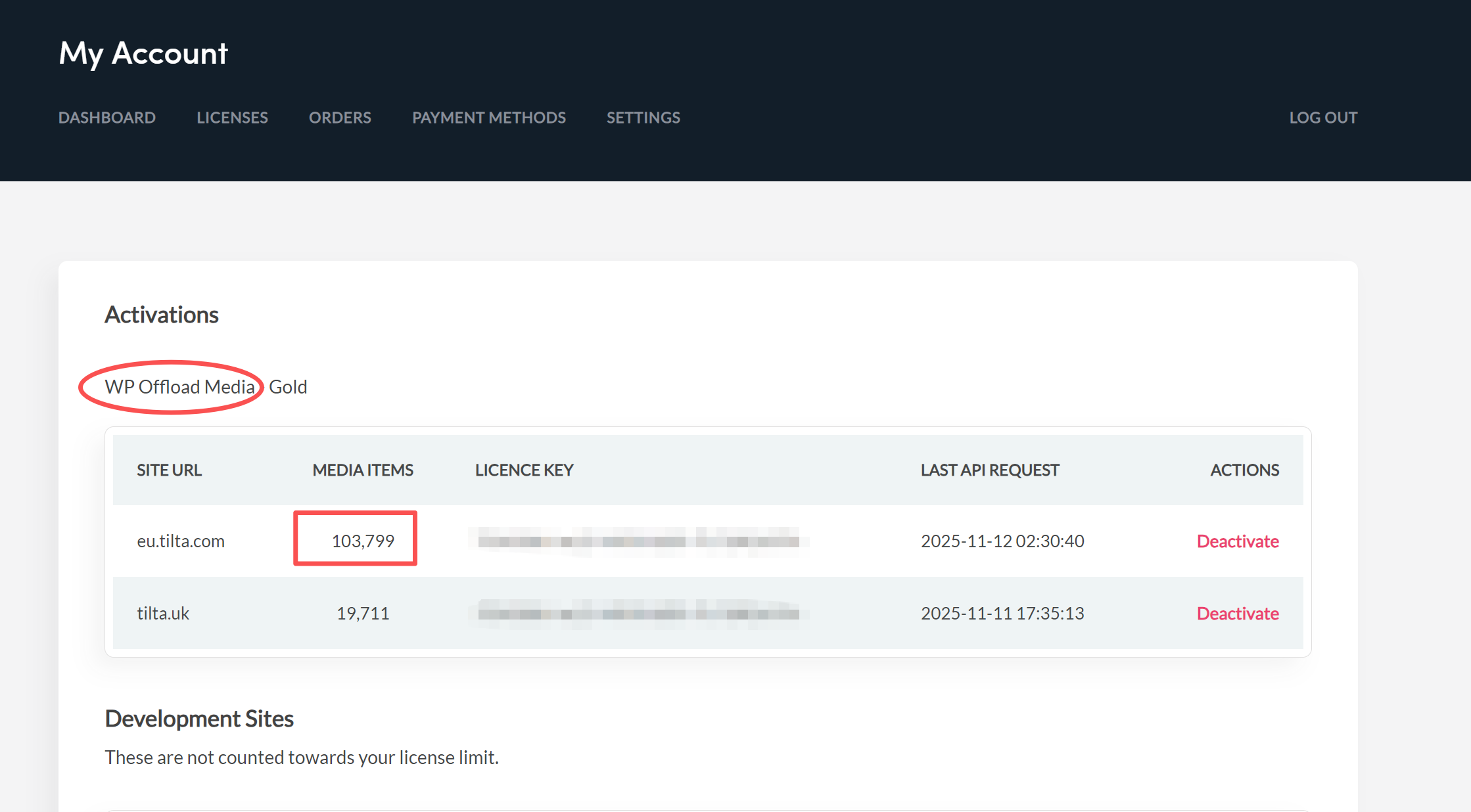
Task: Click the eu.tilta.com site URL
Action: [181, 541]
